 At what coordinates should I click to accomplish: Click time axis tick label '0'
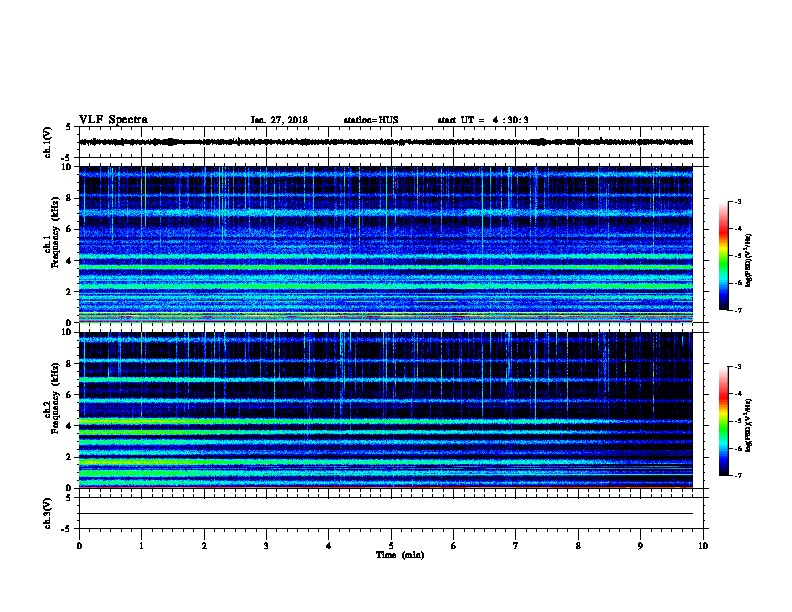click(79, 546)
